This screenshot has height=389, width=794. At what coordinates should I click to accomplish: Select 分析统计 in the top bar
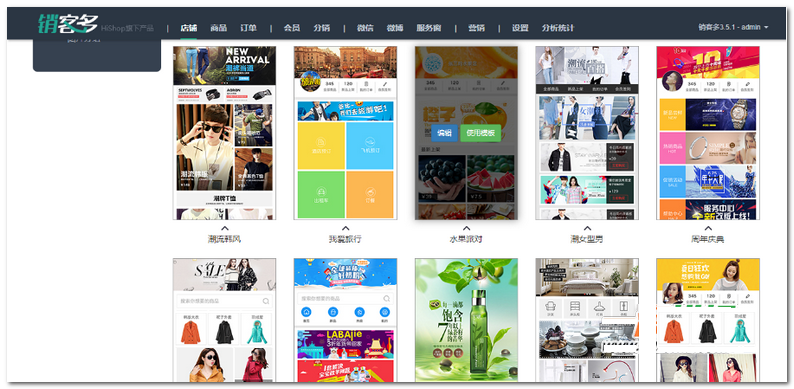point(558,28)
